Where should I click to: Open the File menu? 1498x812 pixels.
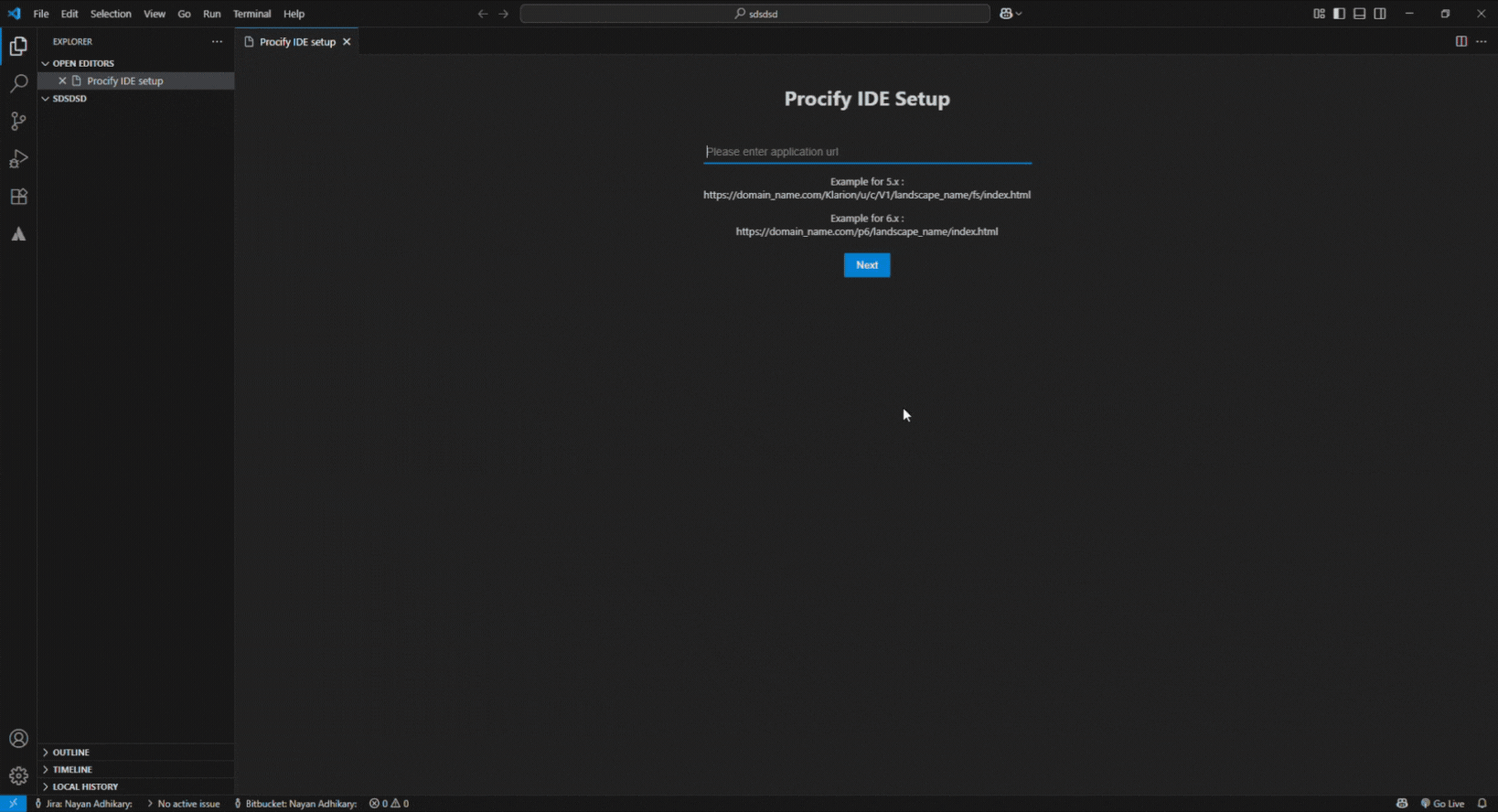(41, 14)
